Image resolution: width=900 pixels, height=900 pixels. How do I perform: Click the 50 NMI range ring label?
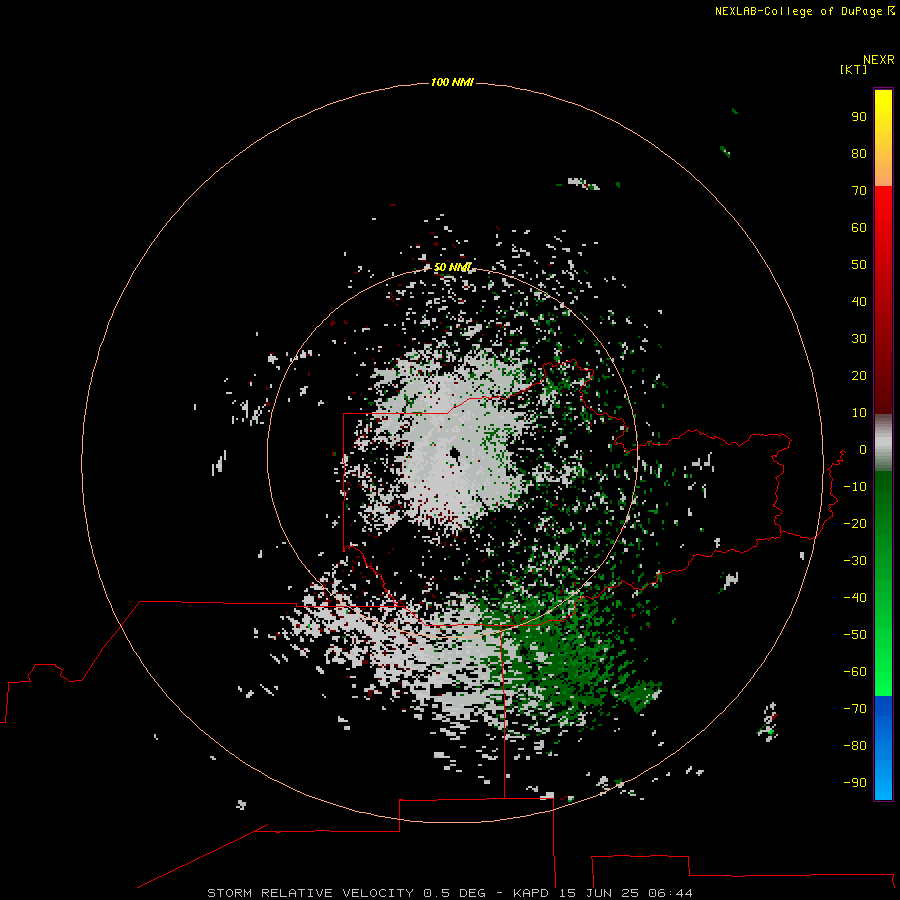(452, 267)
